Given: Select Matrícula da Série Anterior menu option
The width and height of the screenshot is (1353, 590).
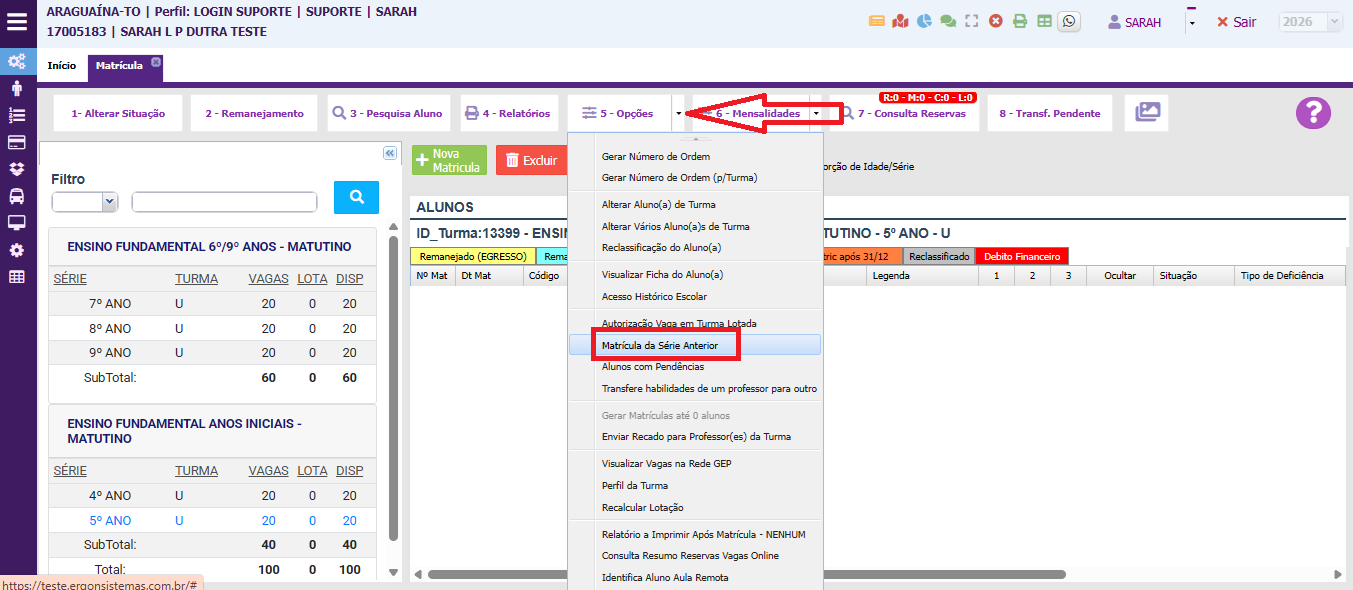Looking at the screenshot, I should click(659, 345).
